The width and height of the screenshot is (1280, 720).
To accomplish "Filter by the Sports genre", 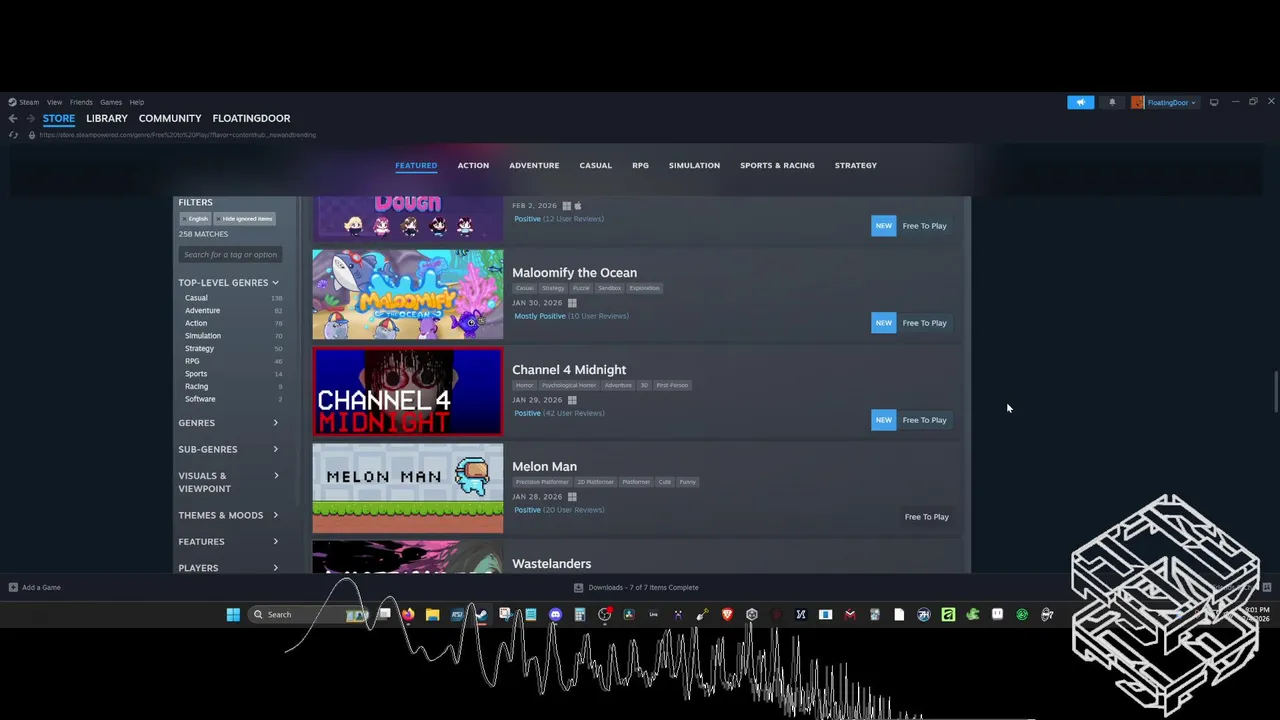I will [x=233, y=374].
